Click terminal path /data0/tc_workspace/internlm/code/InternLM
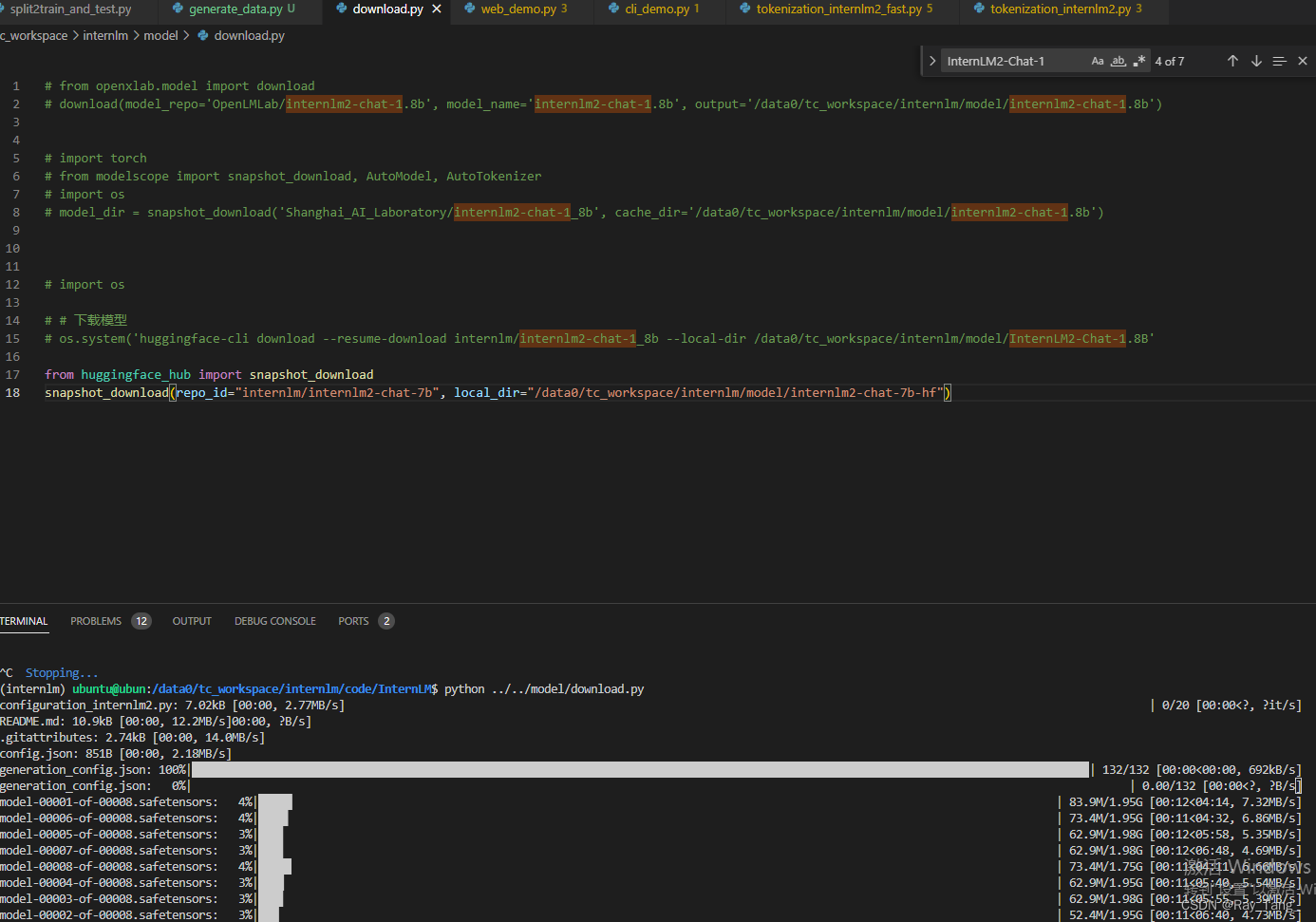The image size is (1316, 922). 291,689
